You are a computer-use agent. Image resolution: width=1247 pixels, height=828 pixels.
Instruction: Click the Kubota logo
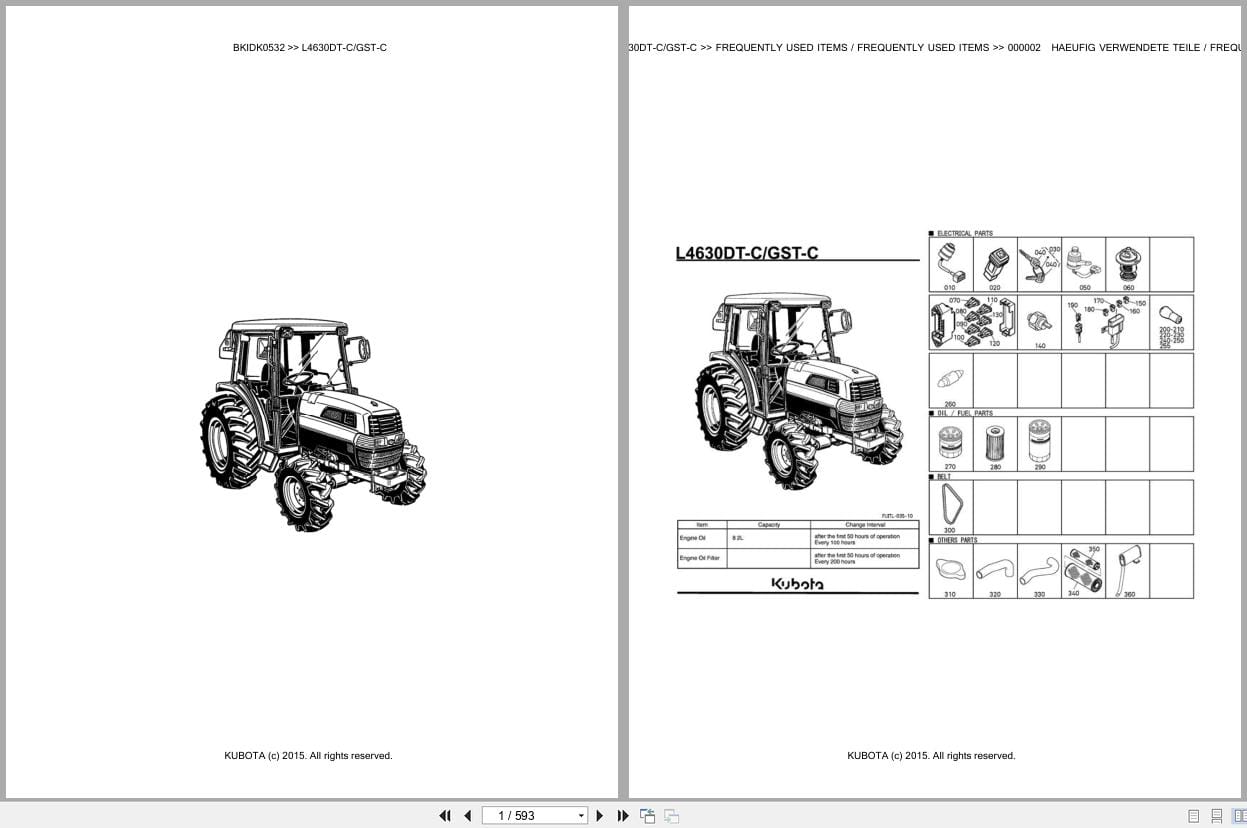tap(797, 584)
